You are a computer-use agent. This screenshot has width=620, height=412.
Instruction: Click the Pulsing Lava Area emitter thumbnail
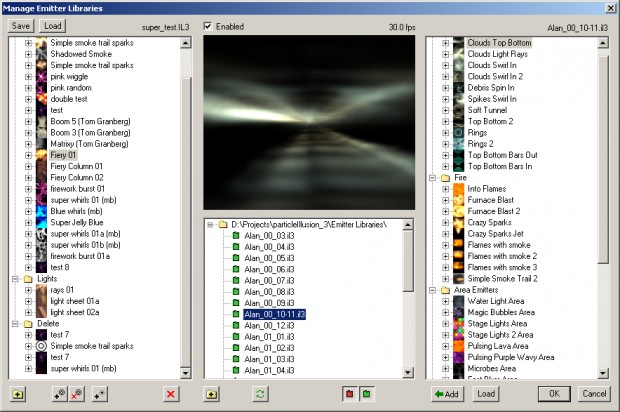(x=459, y=346)
